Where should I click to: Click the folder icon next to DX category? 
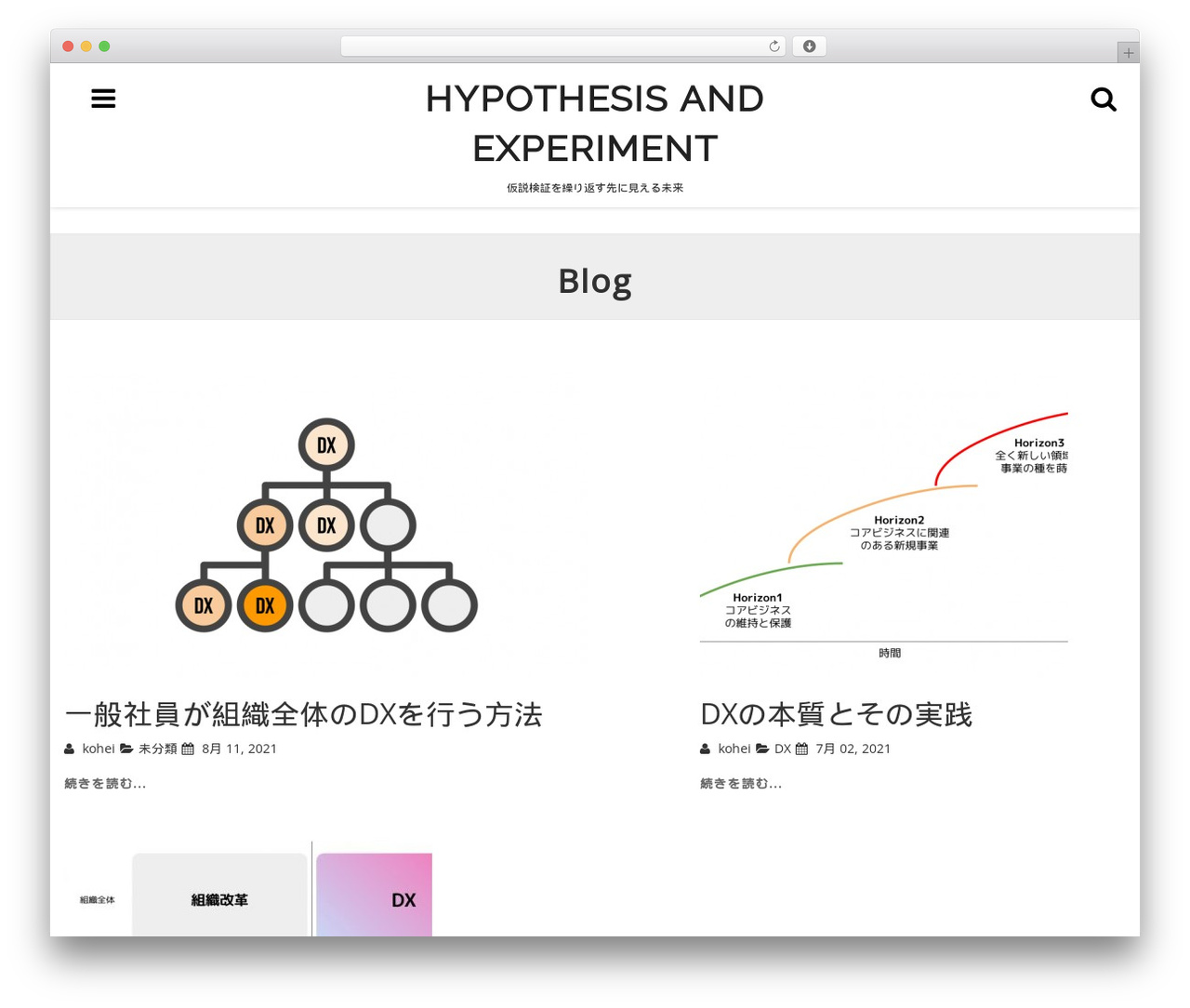pyautogui.click(x=762, y=749)
